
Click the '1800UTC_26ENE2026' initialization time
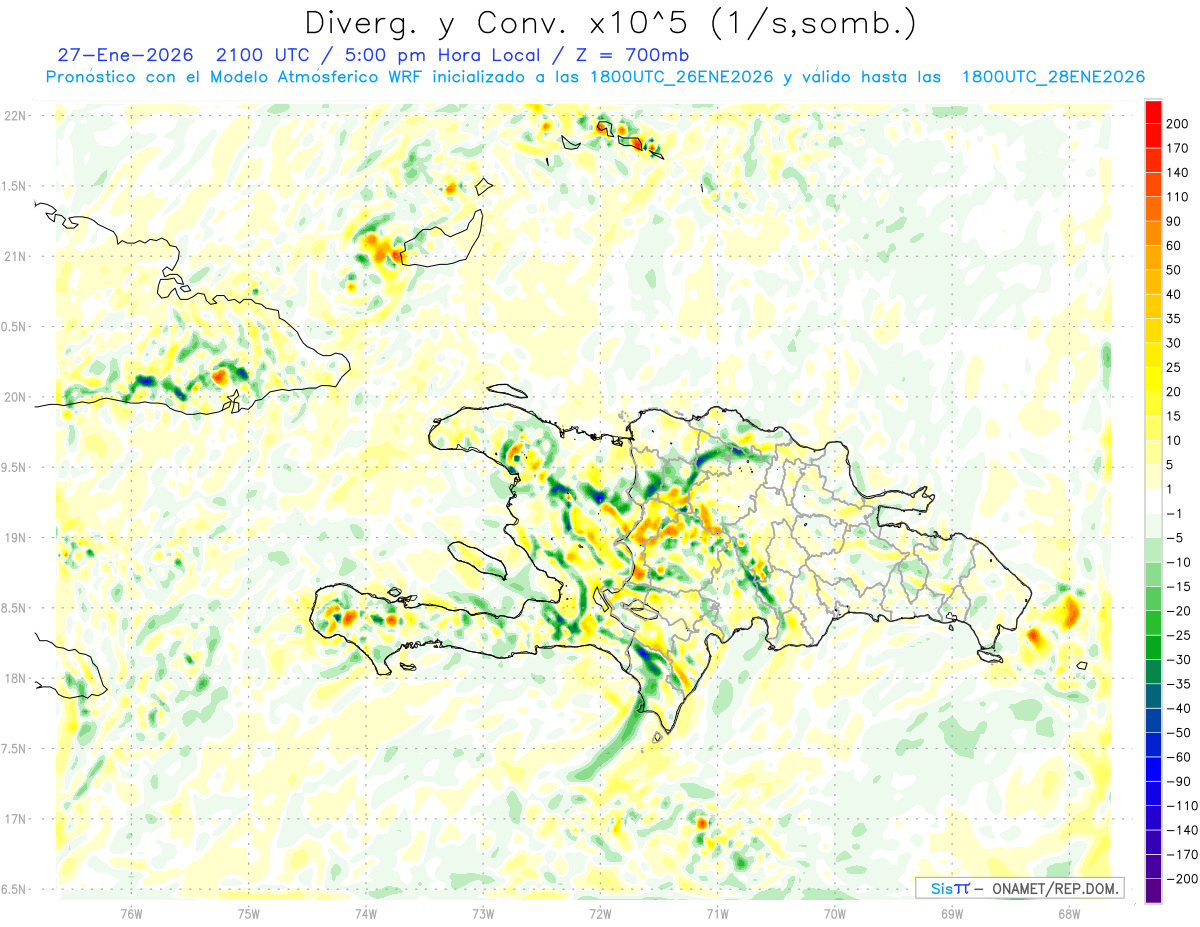tap(681, 77)
